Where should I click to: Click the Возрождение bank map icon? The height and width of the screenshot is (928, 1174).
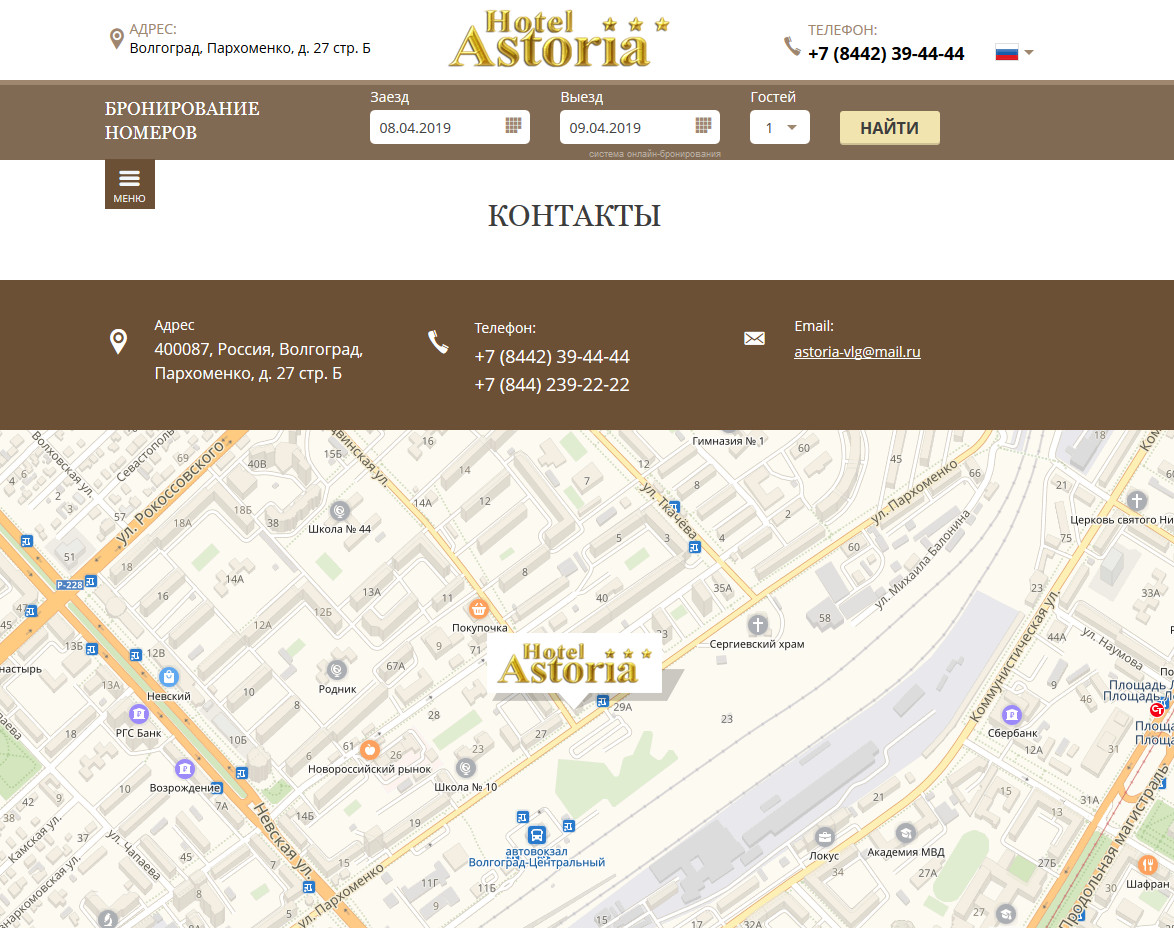coord(184,768)
